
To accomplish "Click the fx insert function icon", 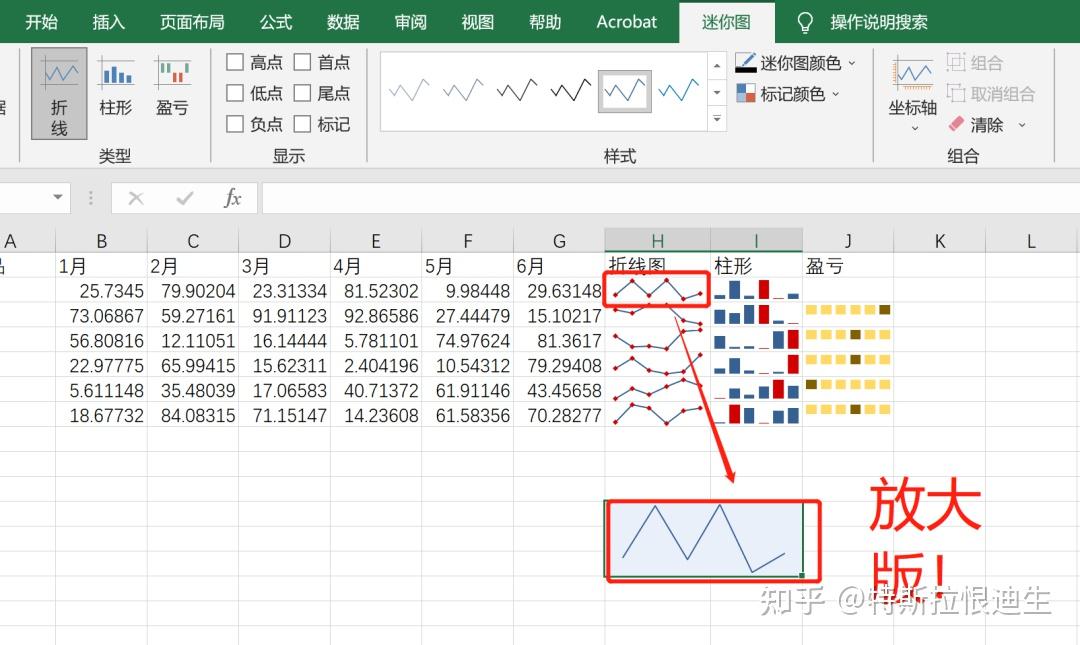I will [x=232, y=198].
